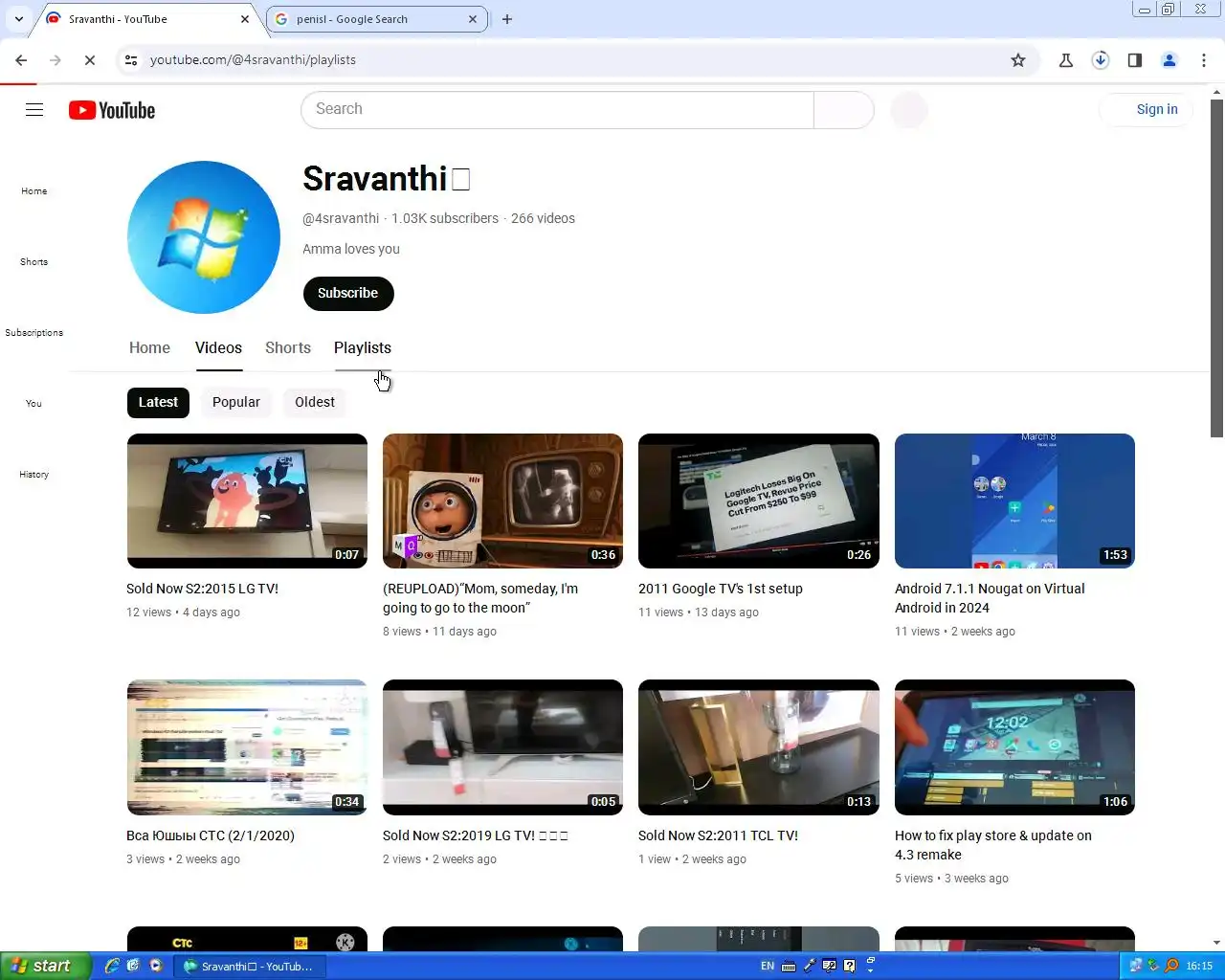Click title 'Sold Now S2:2015 LG TV!'
The width and height of the screenshot is (1225, 980).
pos(202,589)
